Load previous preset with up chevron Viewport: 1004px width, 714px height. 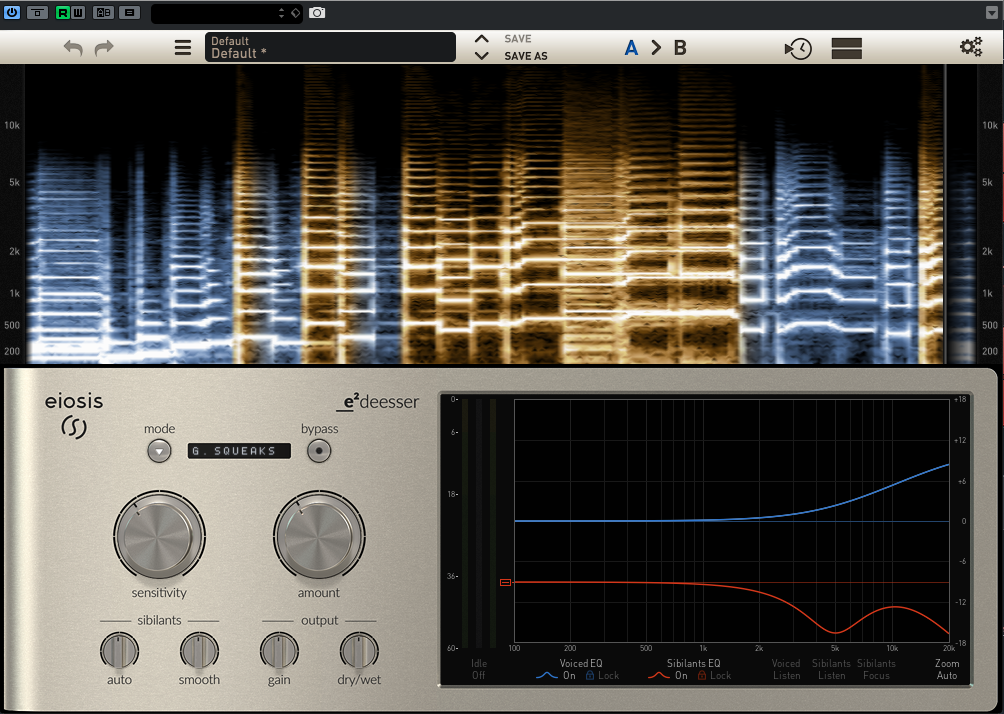482,38
